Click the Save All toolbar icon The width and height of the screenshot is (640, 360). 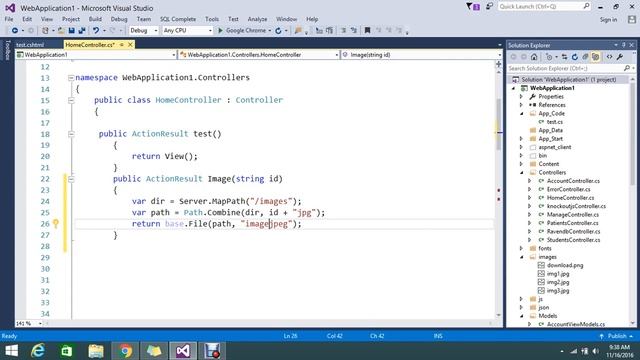pyautogui.click(x=82, y=31)
